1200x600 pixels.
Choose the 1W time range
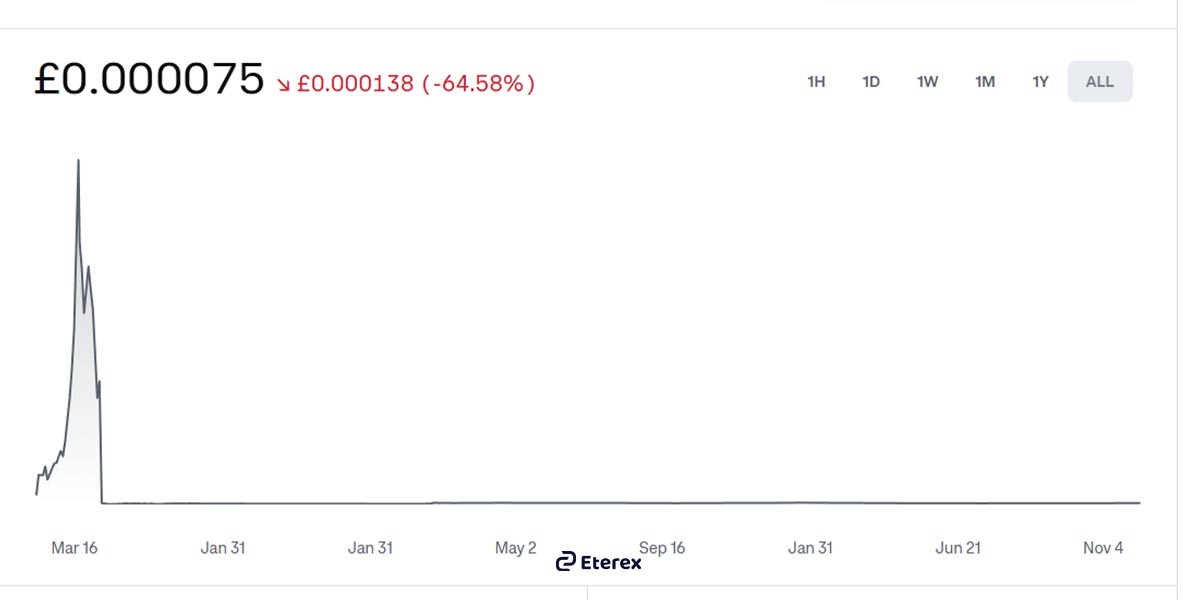pos(928,82)
